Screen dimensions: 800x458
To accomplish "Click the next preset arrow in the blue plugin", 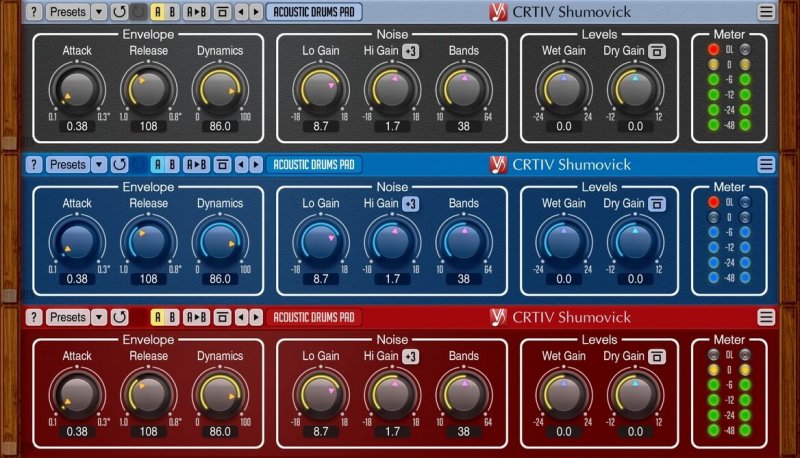I will 255,164.
